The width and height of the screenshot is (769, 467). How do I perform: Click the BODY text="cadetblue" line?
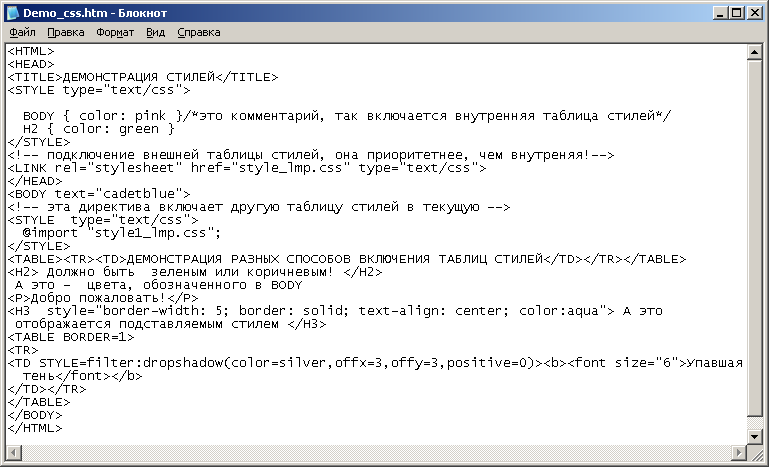click(x=99, y=194)
